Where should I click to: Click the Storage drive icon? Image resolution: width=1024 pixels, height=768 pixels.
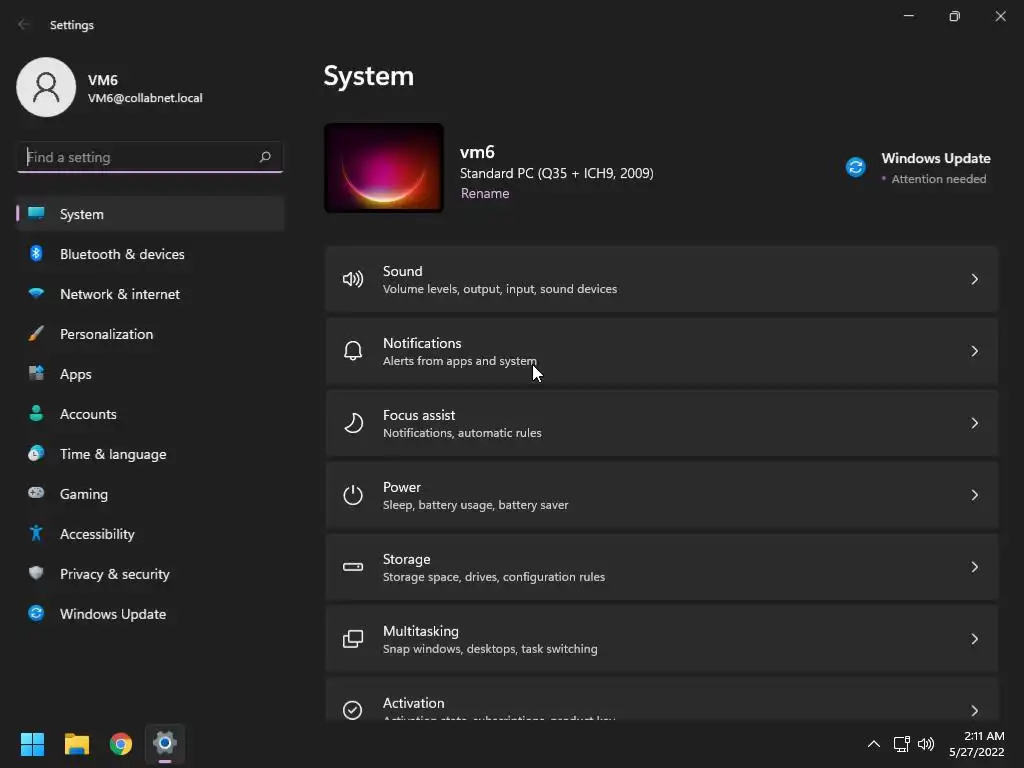point(353,567)
